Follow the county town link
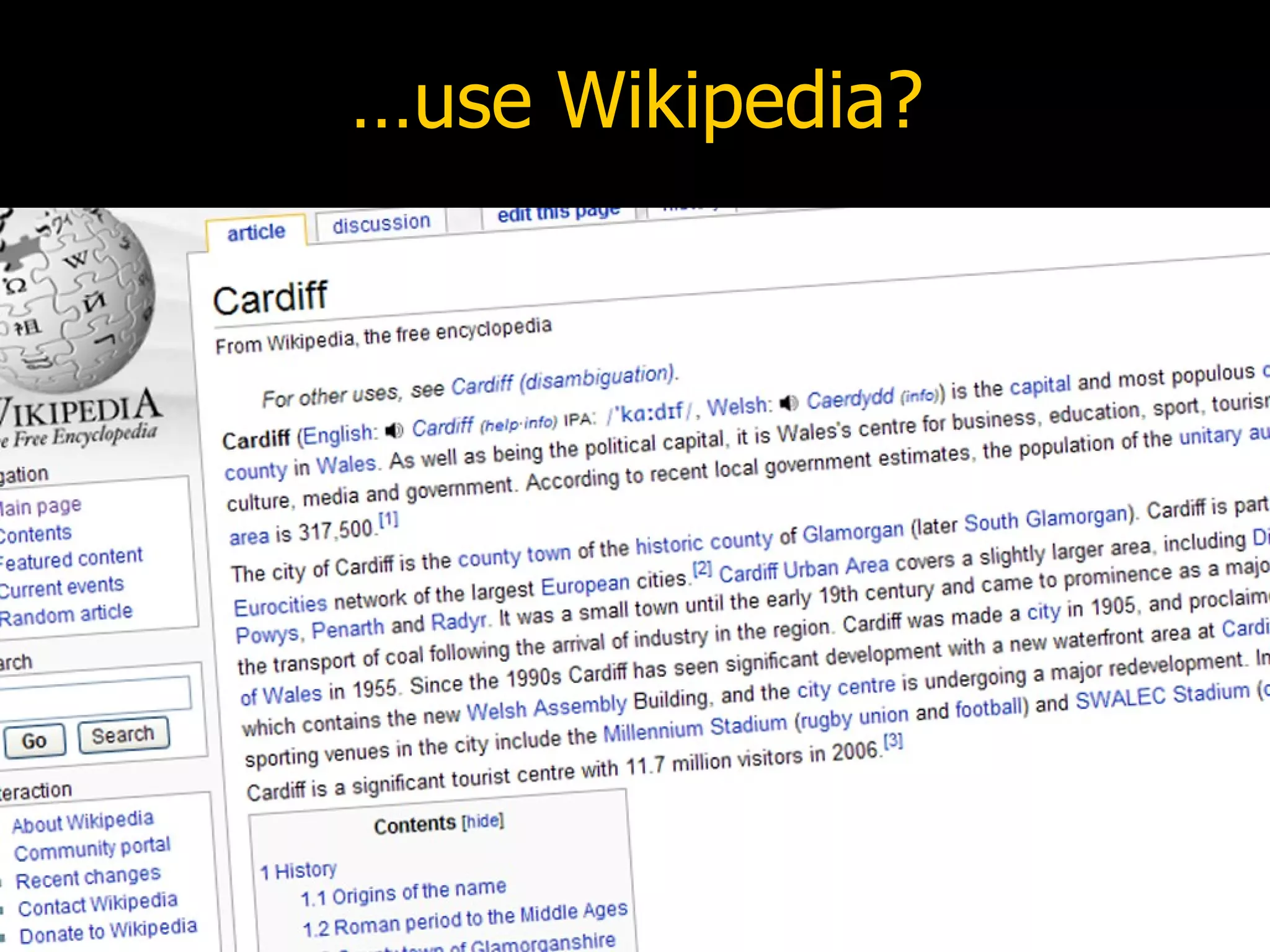The width and height of the screenshot is (1270, 952). (514, 556)
